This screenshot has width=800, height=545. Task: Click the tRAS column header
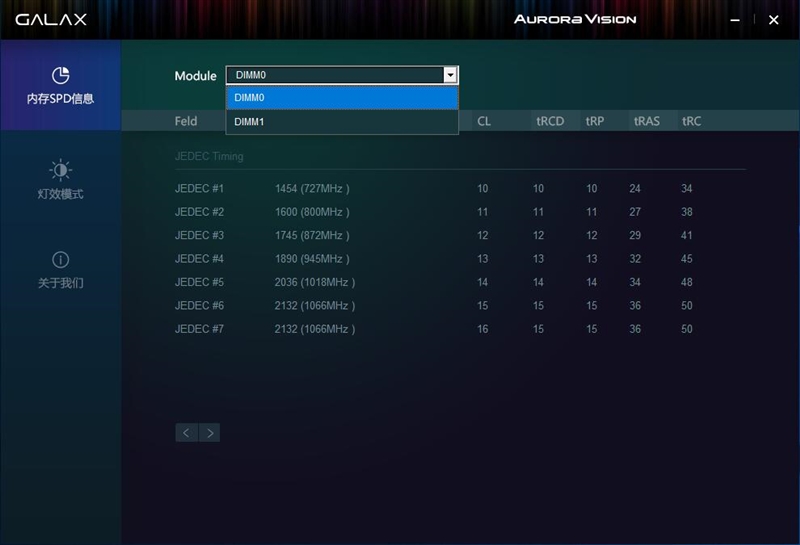tap(646, 121)
